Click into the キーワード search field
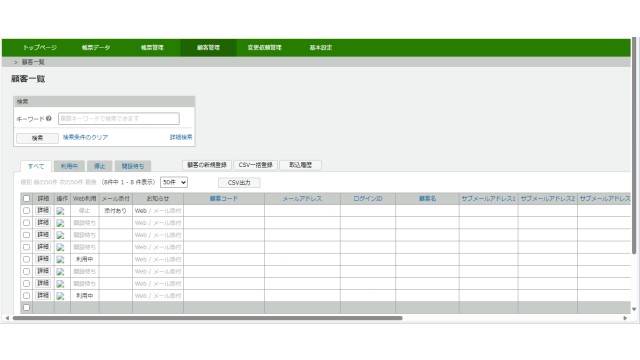Image resolution: width=640 pixels, height=360 pixels. [x=119, y=118]
